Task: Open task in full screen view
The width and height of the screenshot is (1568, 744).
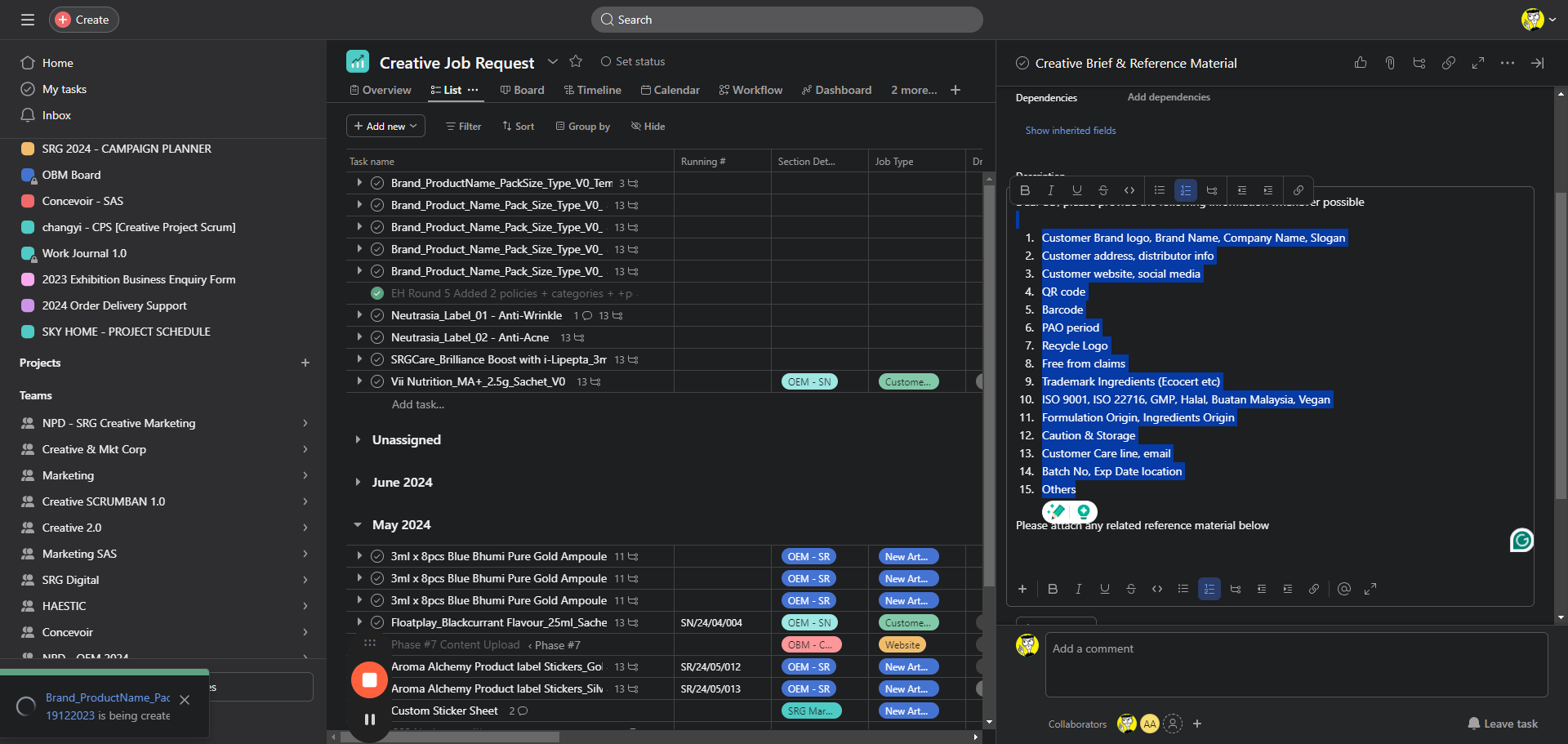Action: coord(1478,63)
